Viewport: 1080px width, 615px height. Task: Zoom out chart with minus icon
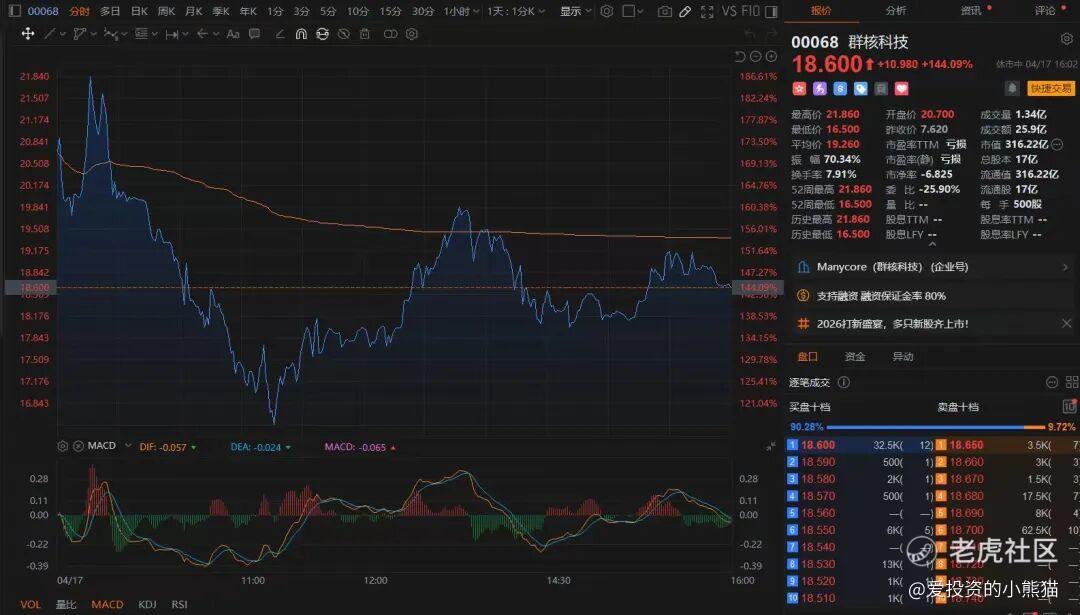[x=756, y=56]
